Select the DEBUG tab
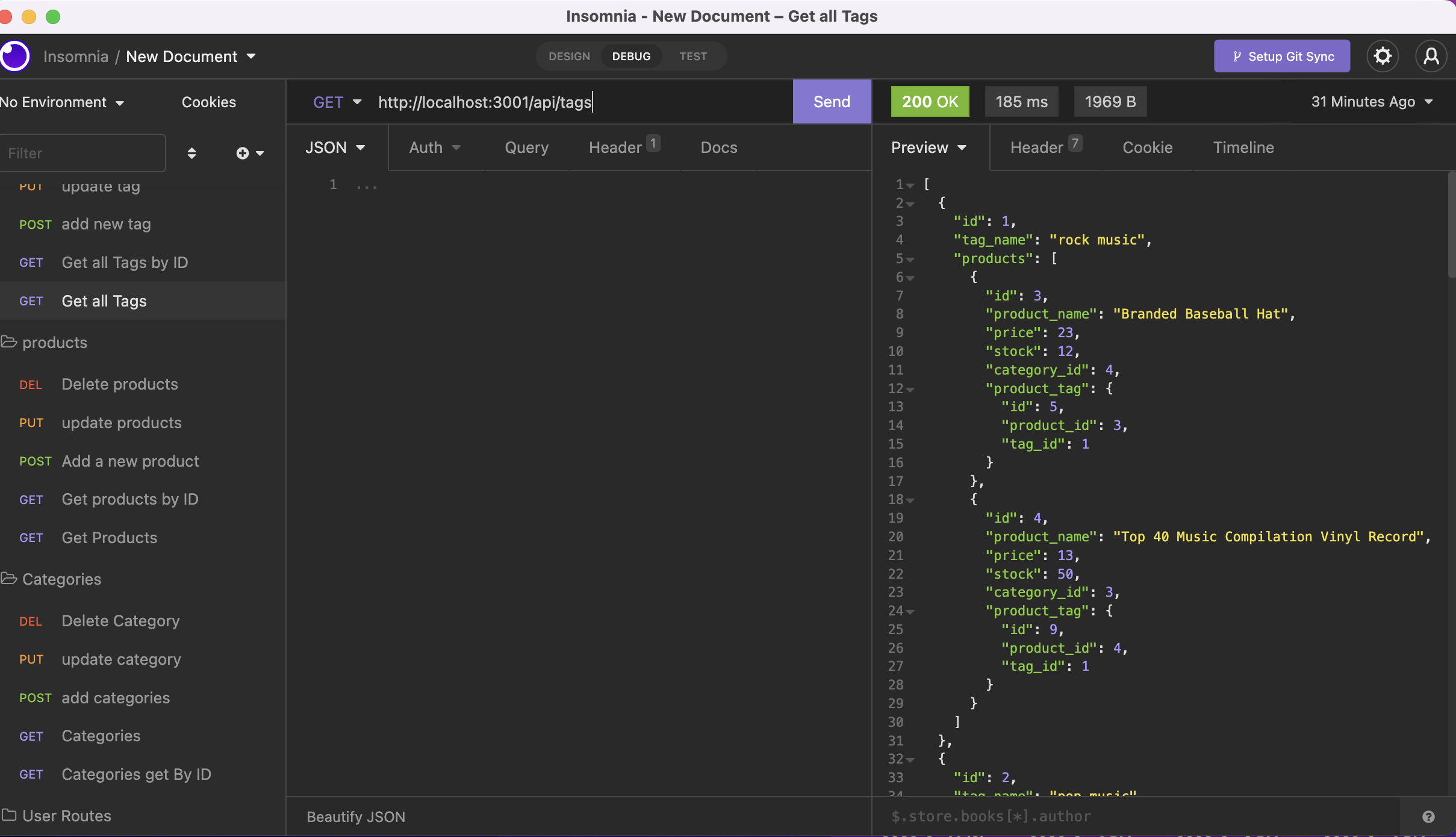The image size is (1456, 837). point(631,57)
